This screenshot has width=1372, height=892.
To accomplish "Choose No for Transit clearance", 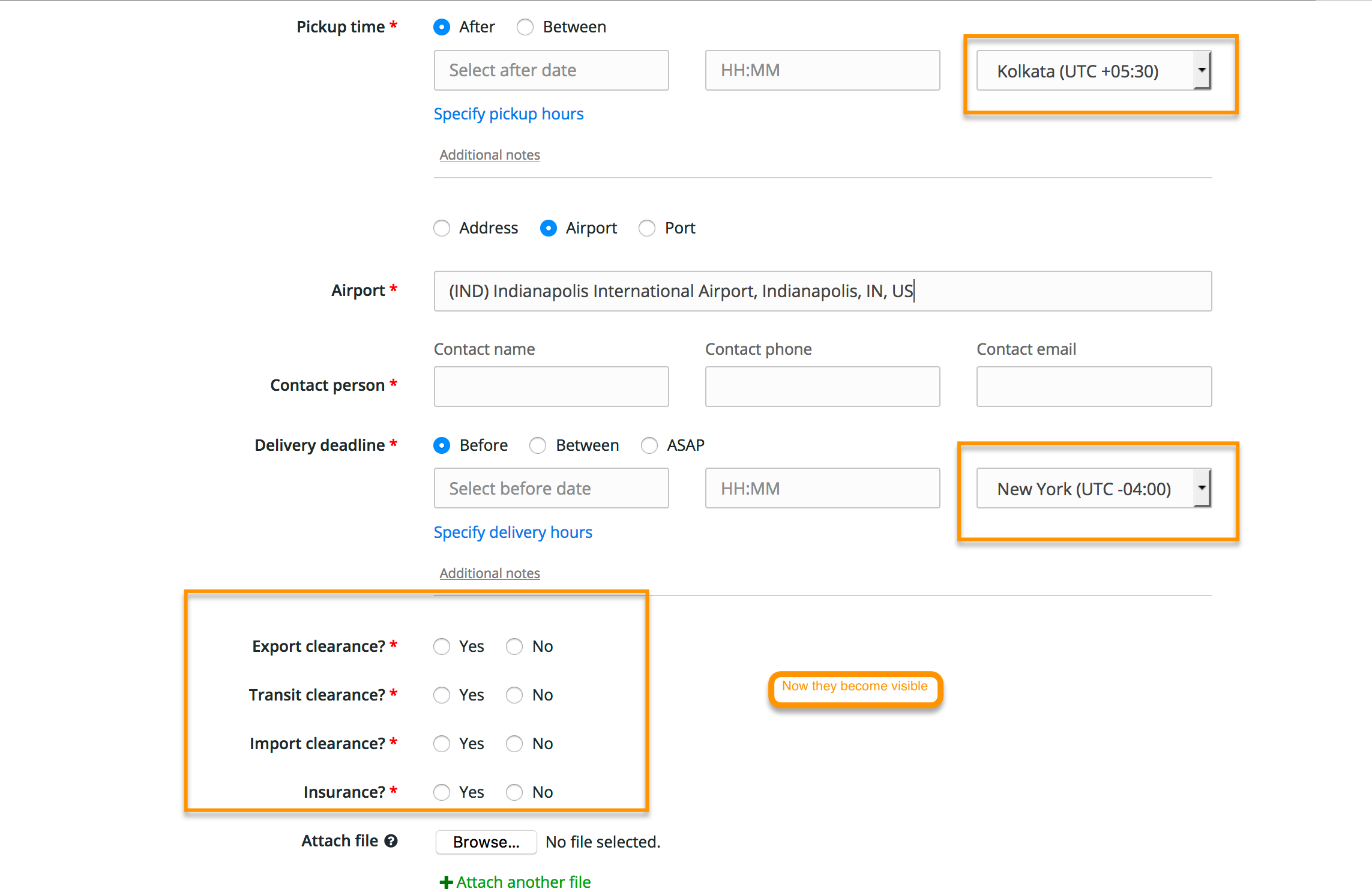I will 514,695.
